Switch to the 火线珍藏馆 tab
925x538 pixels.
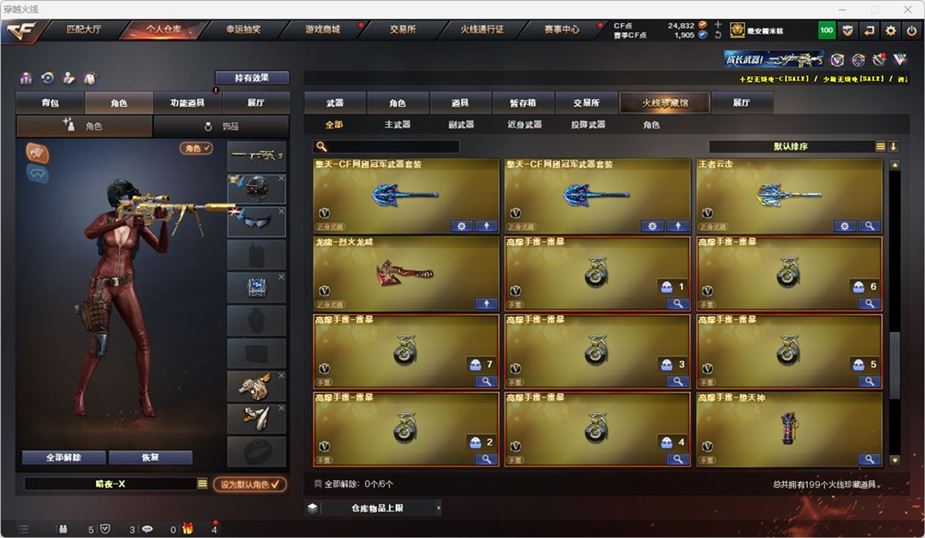[x=664, y=103]
